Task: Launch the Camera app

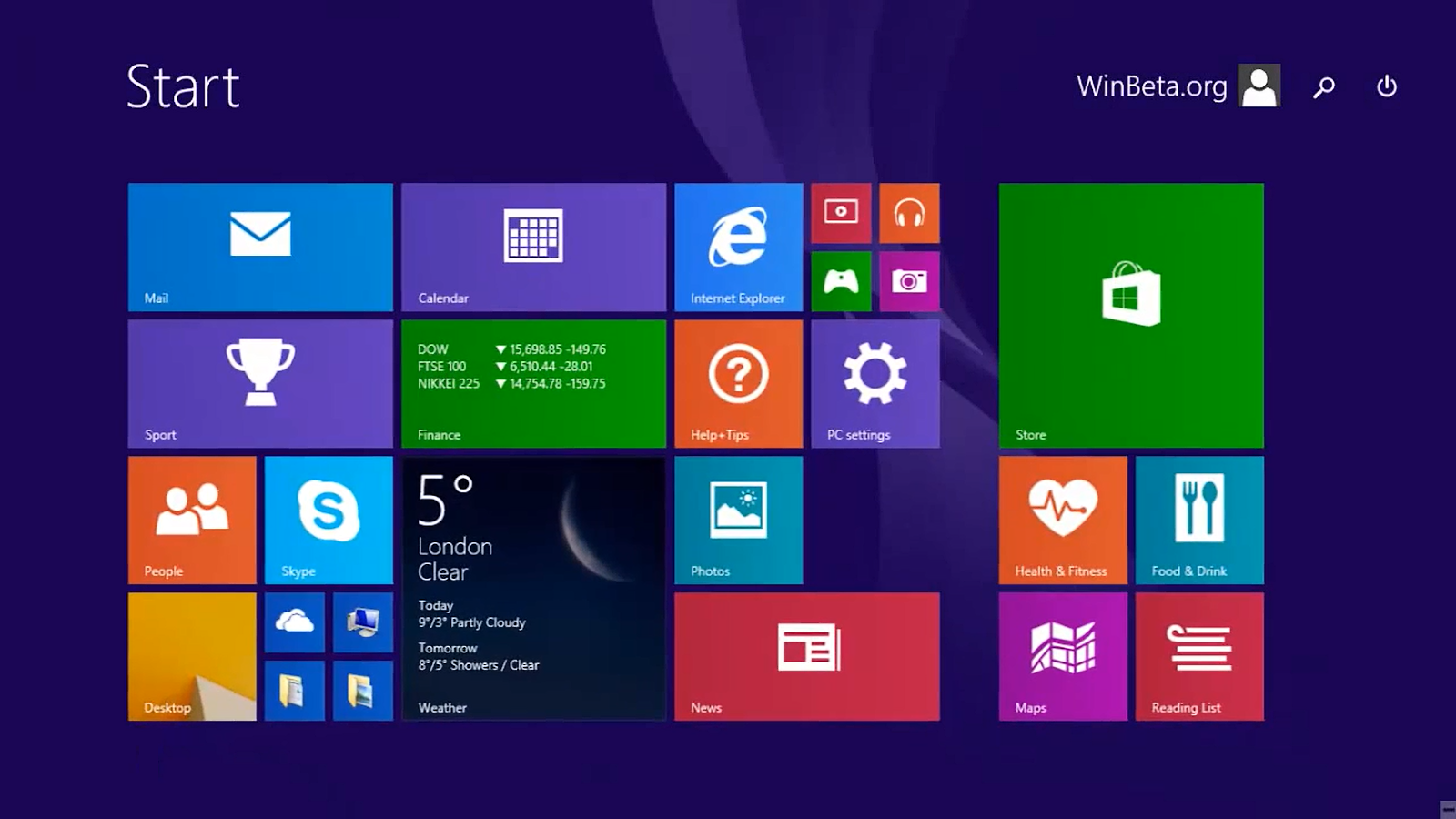Action: pyautogui.click(x=909, y=281)
